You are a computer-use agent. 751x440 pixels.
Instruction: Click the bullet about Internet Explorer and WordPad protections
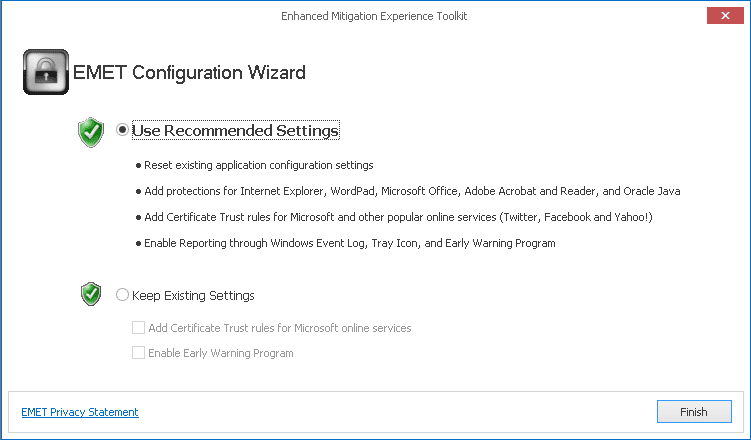[x=412, y=191]
